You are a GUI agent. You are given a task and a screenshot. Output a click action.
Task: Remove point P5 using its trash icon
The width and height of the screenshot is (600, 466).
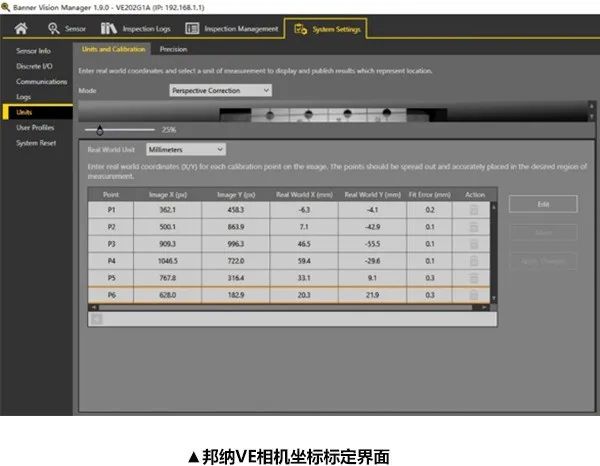474,278
